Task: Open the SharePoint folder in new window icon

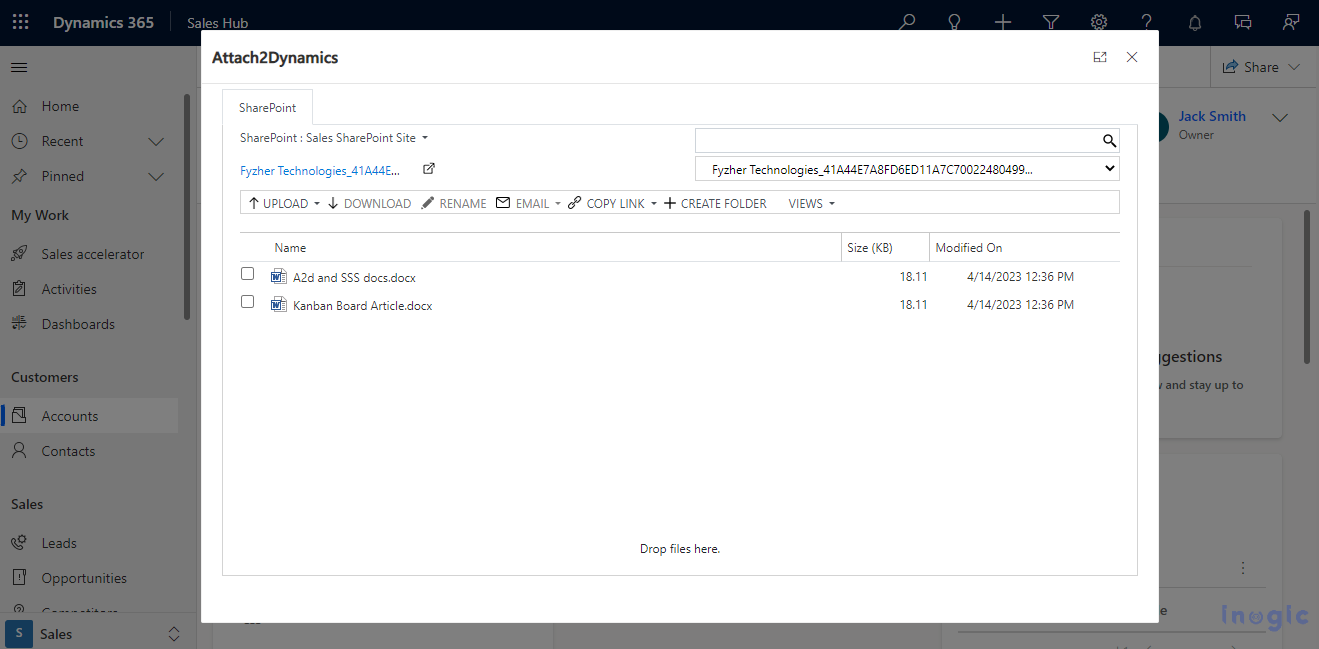Action: pos(429,169)
